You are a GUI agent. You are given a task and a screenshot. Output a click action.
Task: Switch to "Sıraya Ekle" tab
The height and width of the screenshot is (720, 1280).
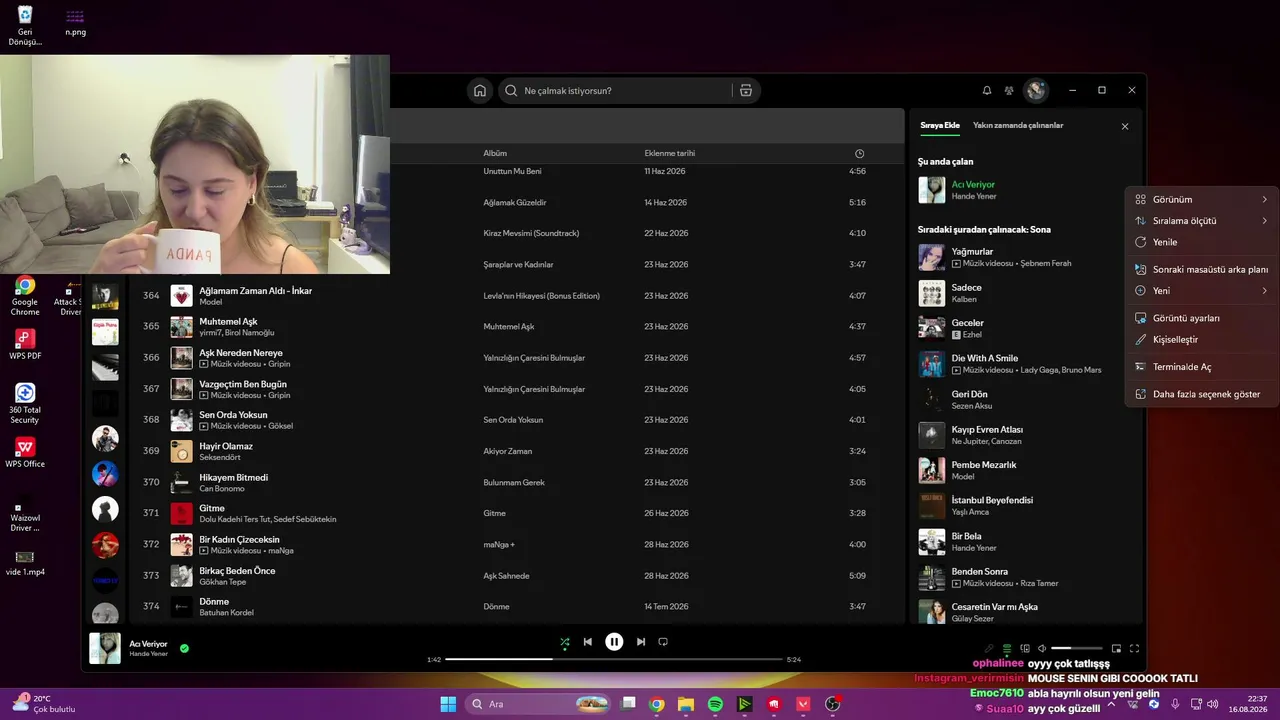click(940, 126)
